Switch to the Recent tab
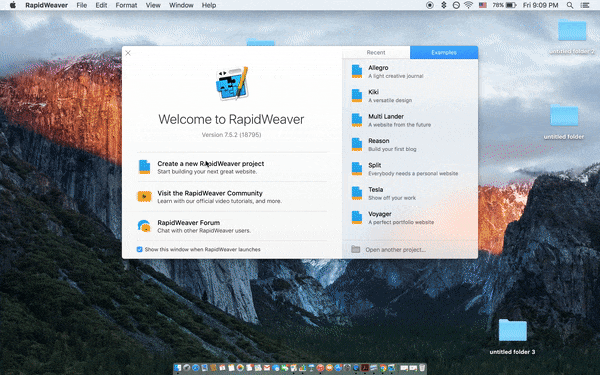Screen dimensions: 600x375 click(376, 52)
